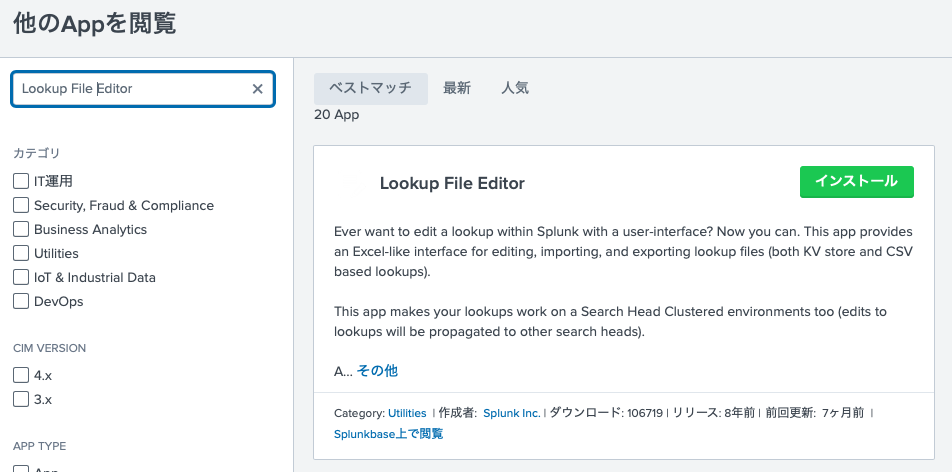Open Splunkbase上で閲覧 link

389,434
